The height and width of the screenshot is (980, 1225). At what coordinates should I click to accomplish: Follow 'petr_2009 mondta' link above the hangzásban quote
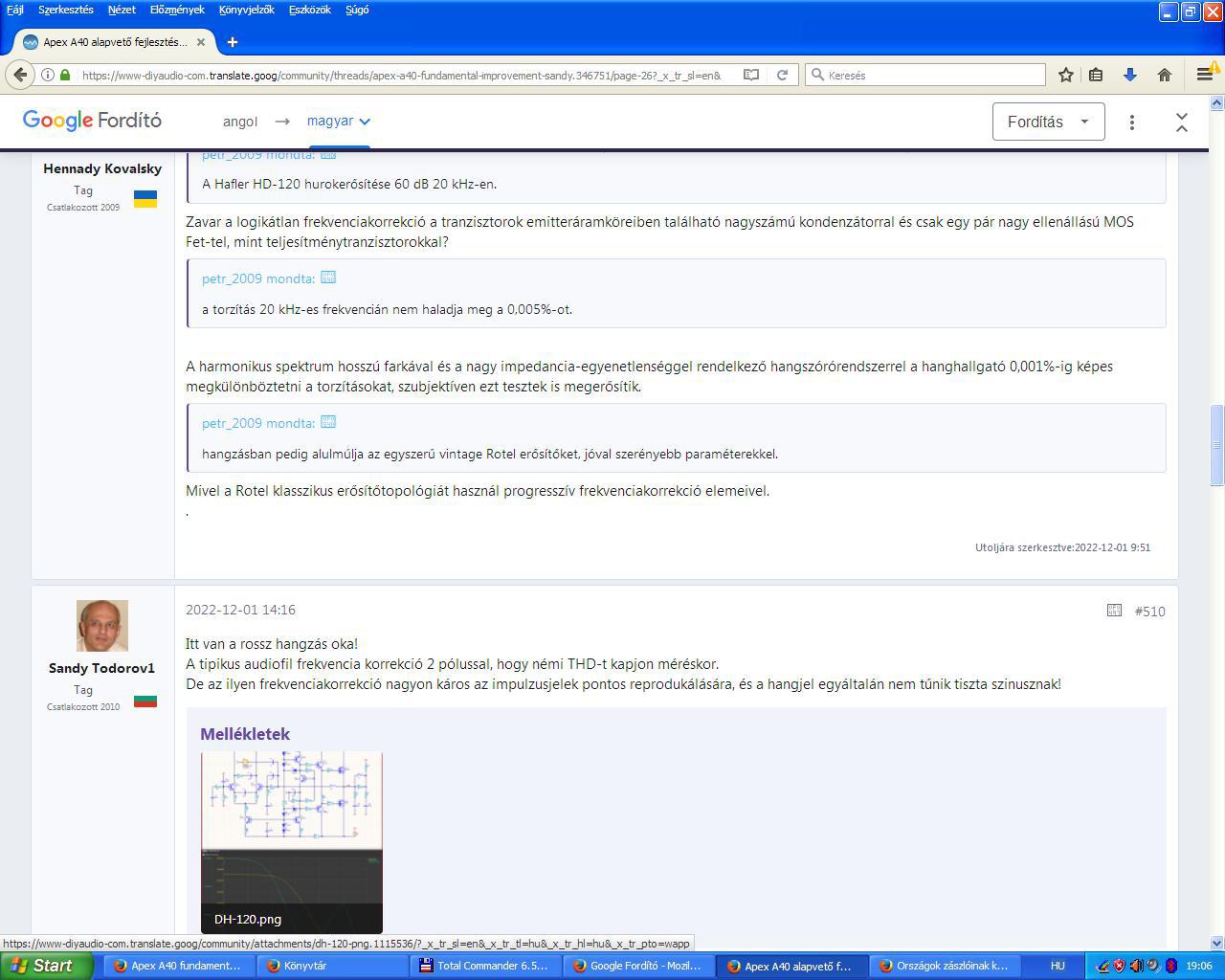pos(258,423)
